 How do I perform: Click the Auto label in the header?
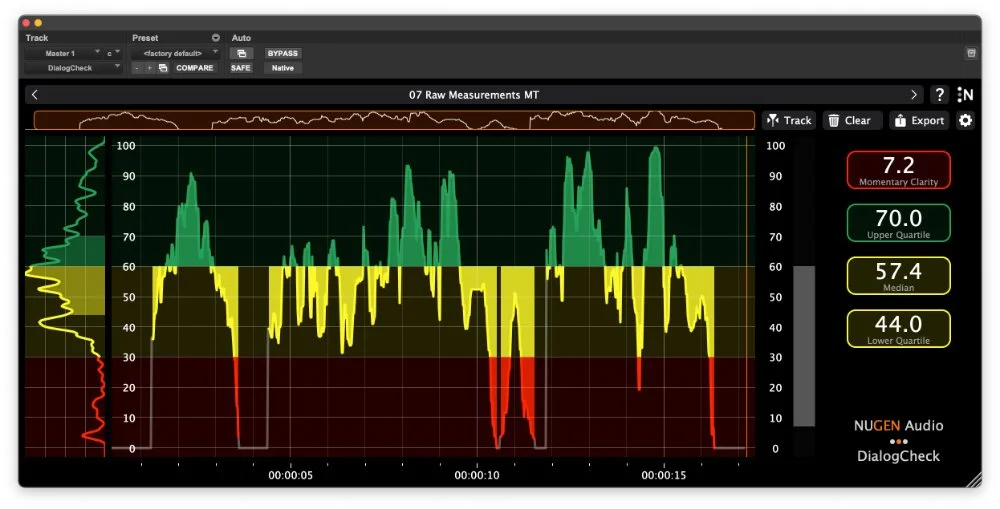(241, 38)
